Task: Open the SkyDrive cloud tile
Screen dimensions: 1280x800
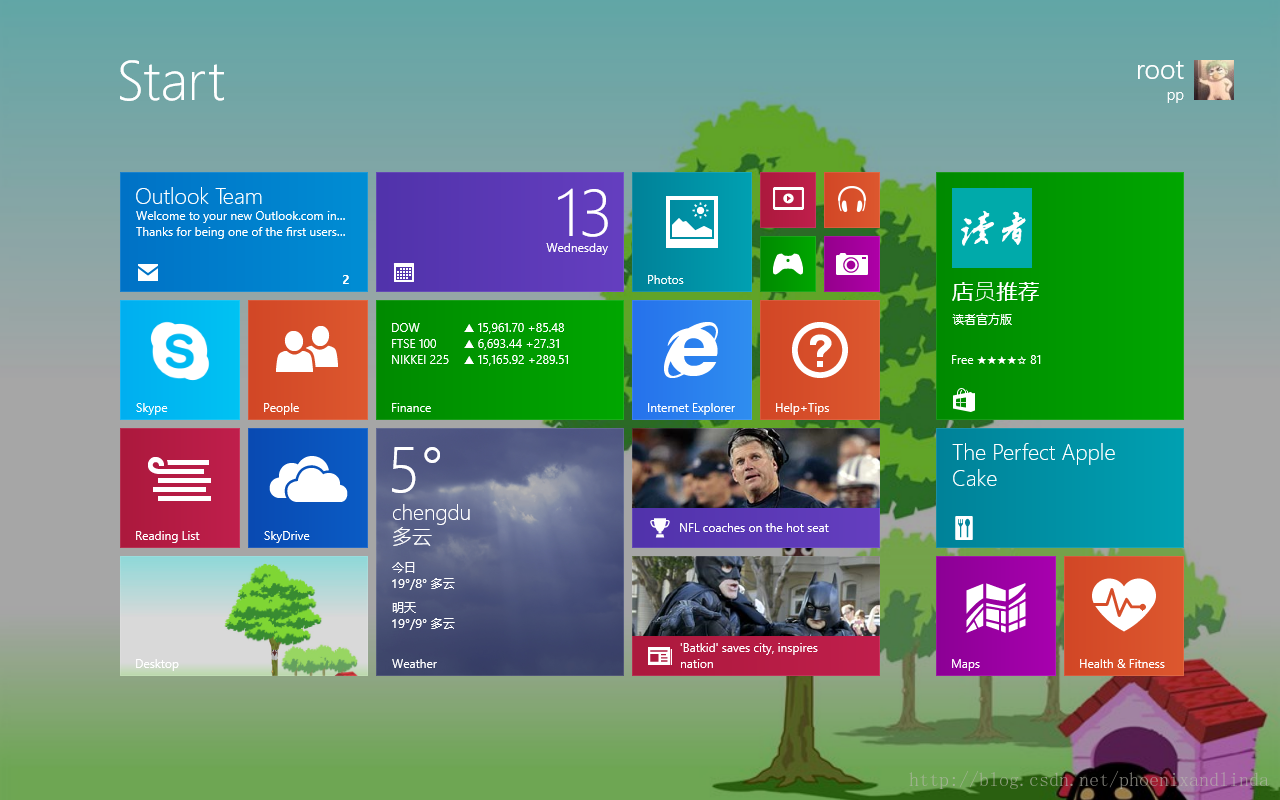Action: (x=308, y=488)
